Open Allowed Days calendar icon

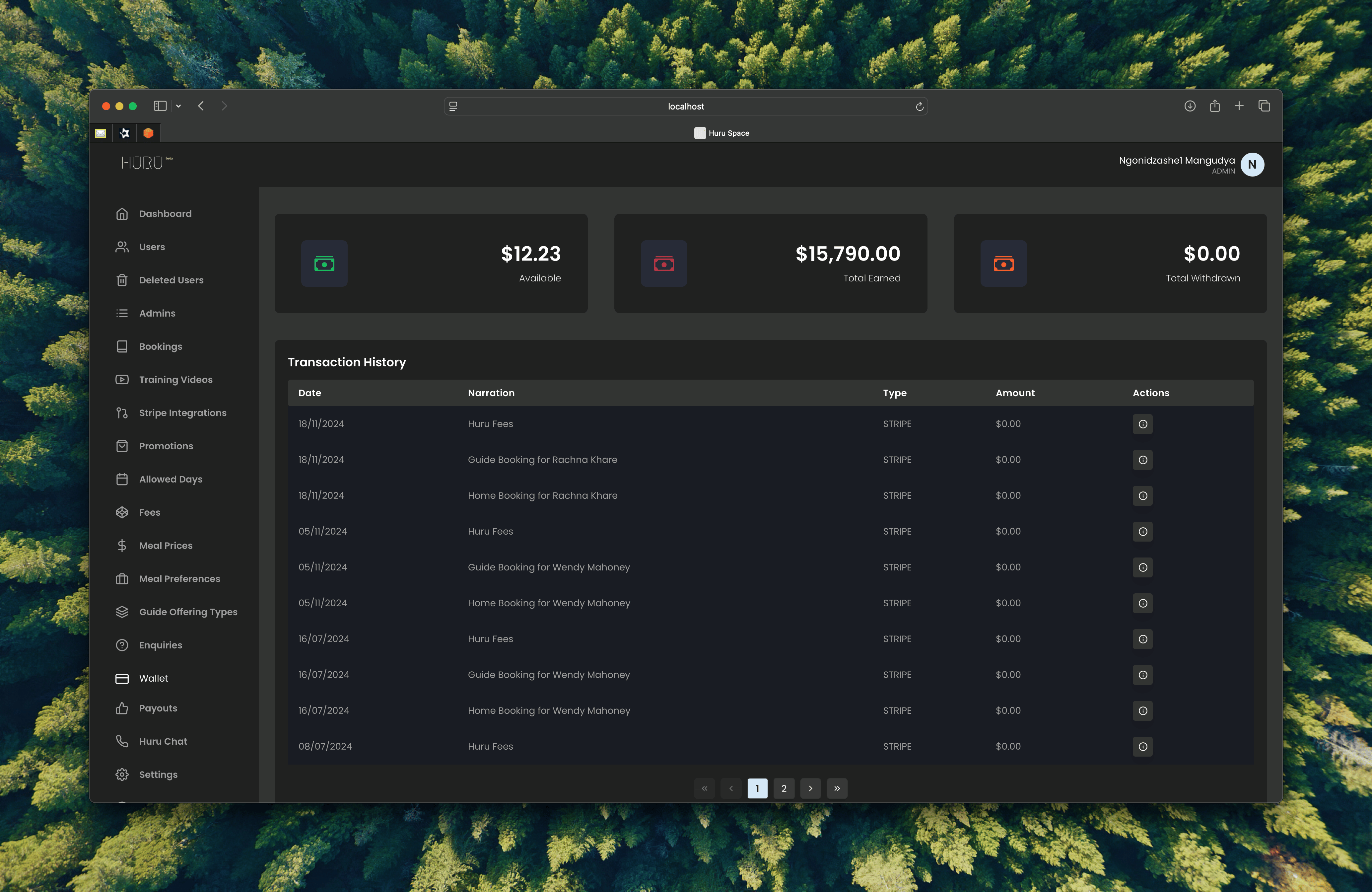click(x=122, y=479)
